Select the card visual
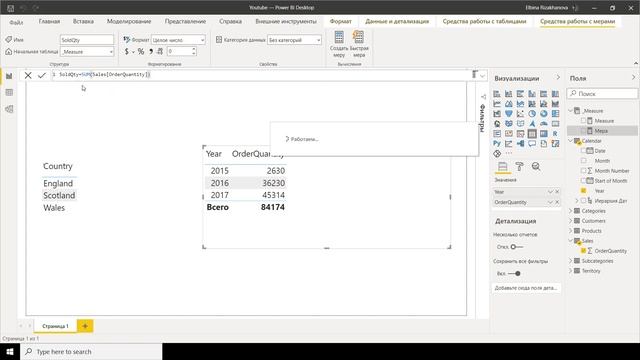 tap(556, 124)
